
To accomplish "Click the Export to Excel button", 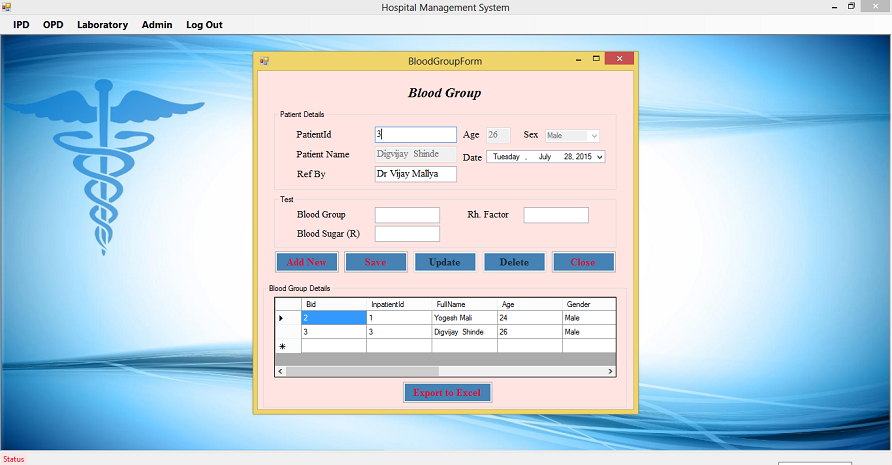I will tap(447, 393).
